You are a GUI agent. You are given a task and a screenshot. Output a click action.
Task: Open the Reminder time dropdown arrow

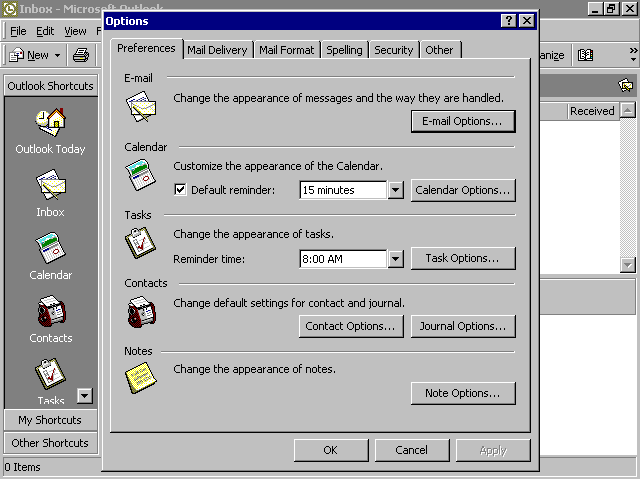click(396, 258)
